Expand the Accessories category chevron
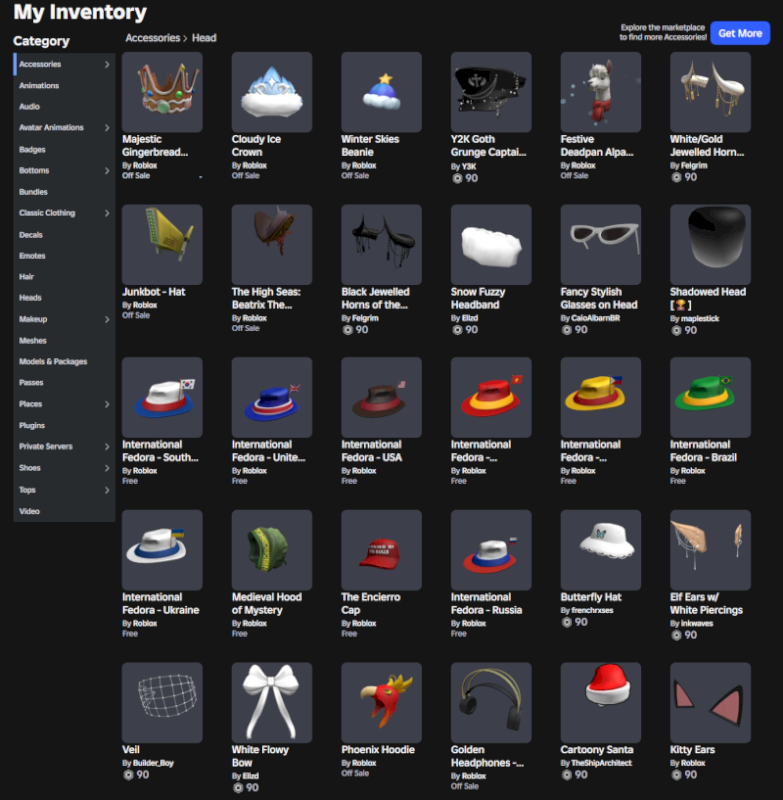The image size is (783, 800). coord(107,64)
